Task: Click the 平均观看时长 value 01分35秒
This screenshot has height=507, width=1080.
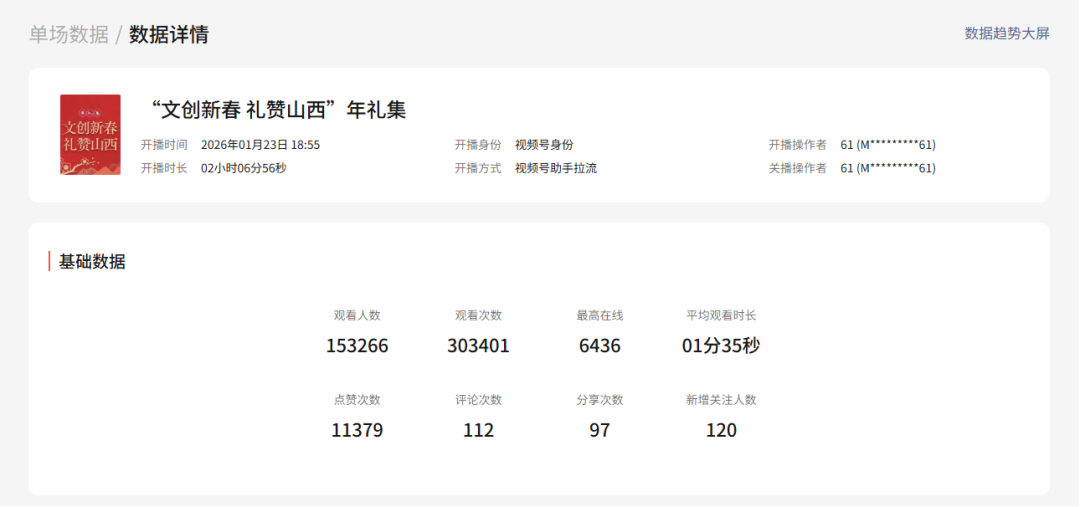Action: tap(721, 346)
